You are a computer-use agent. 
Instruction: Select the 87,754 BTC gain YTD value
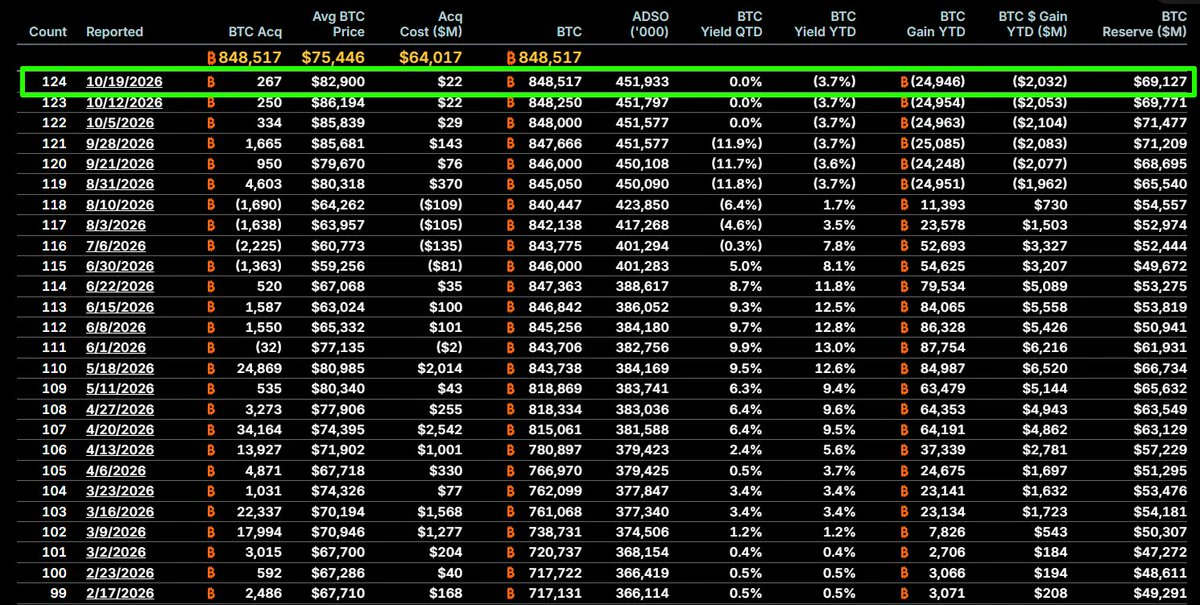[x=944, y=347]
